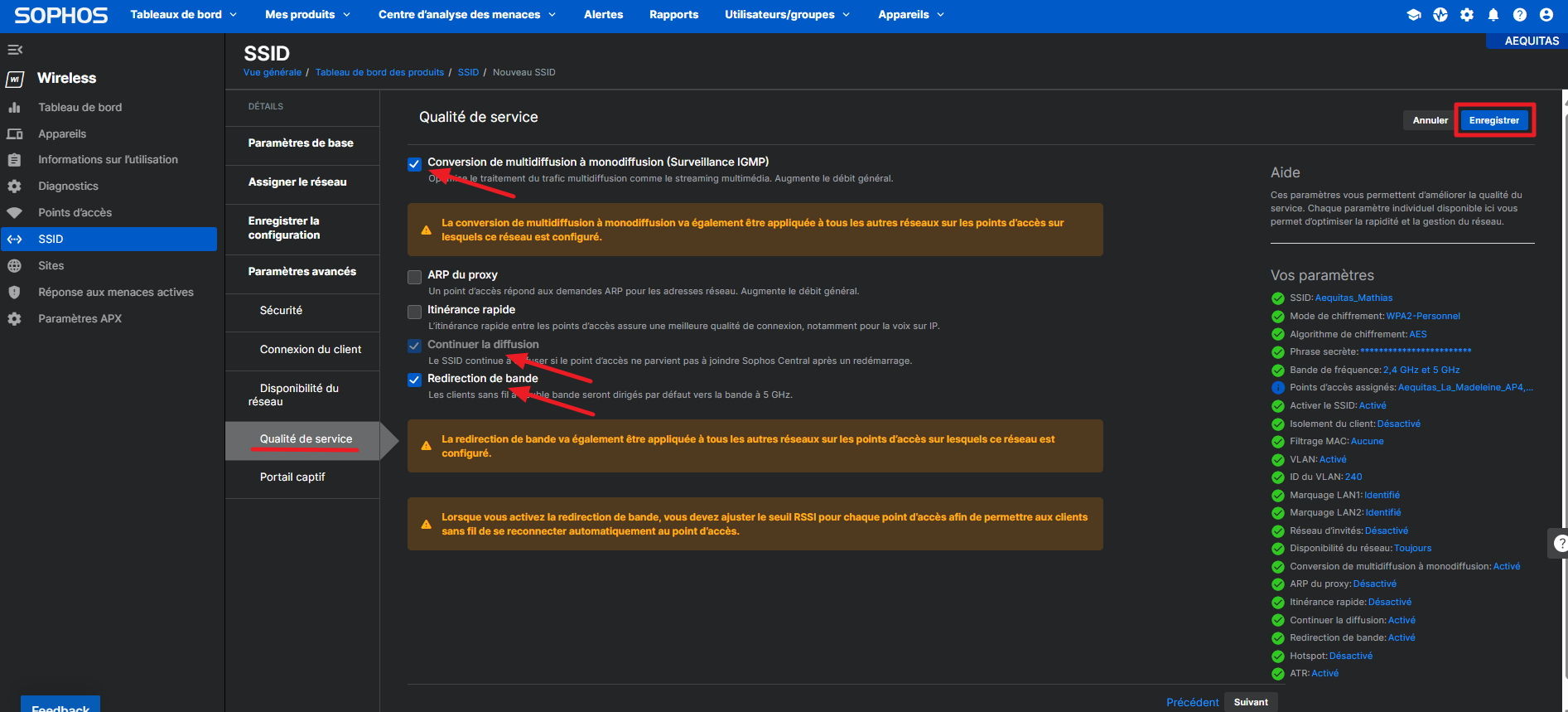Expand the Mes produits dropdown menu
Image resolution: width=1568 pixels, height=712 pixels.
308,15
